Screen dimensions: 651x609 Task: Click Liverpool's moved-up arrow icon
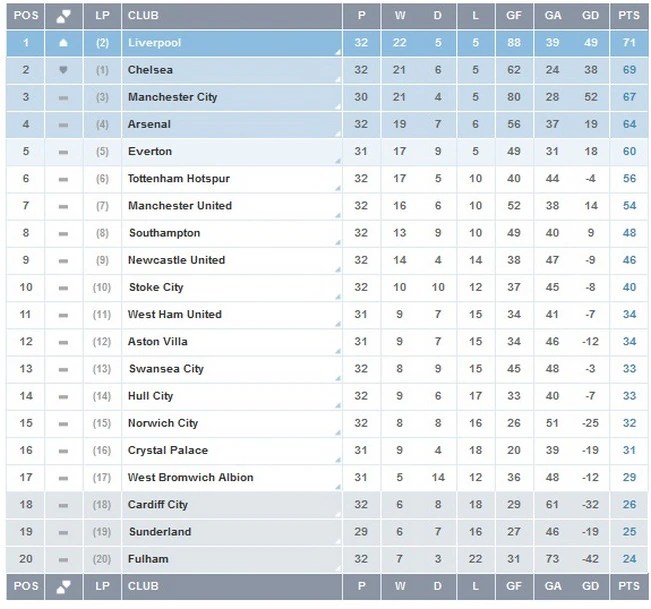(63, 43)
